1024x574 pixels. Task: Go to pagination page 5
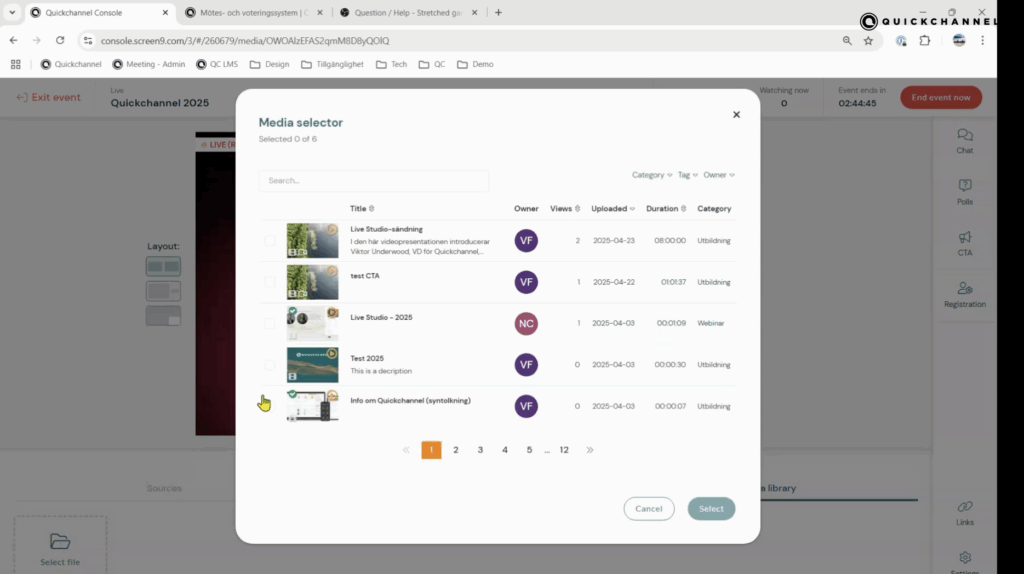pos(529,450)
